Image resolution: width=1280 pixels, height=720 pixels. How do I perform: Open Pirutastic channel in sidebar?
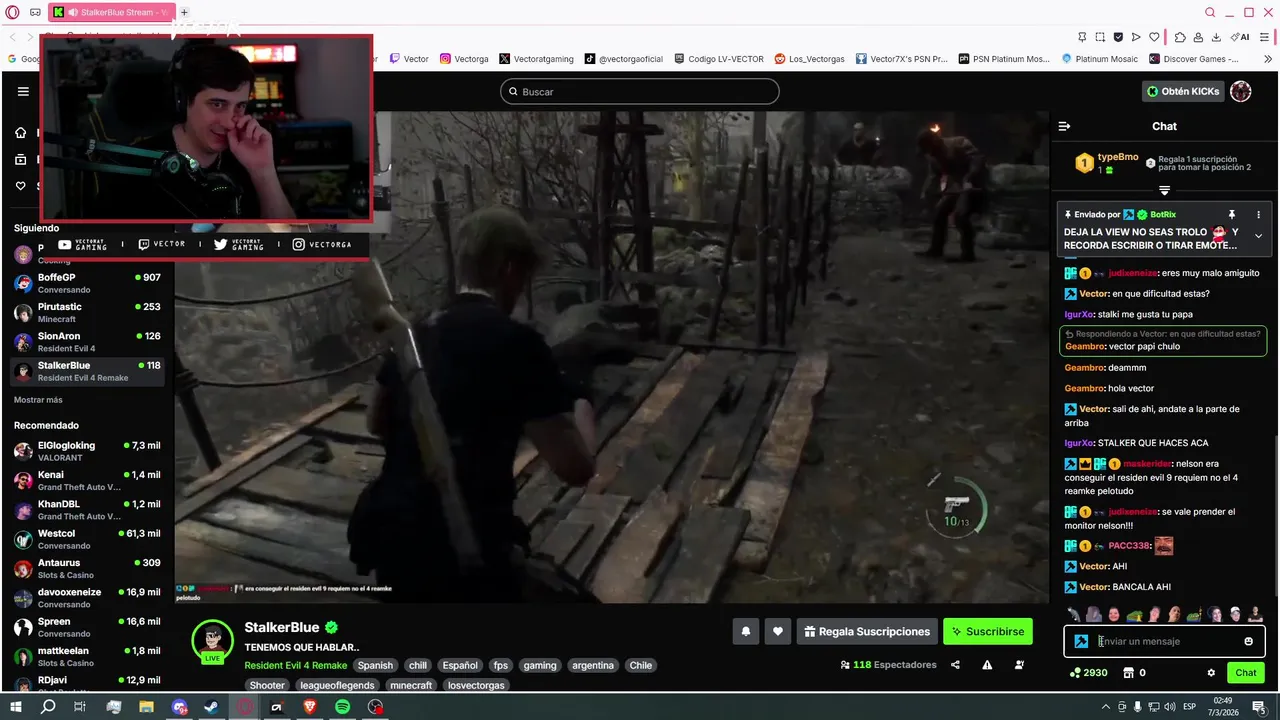click(87, 312)
